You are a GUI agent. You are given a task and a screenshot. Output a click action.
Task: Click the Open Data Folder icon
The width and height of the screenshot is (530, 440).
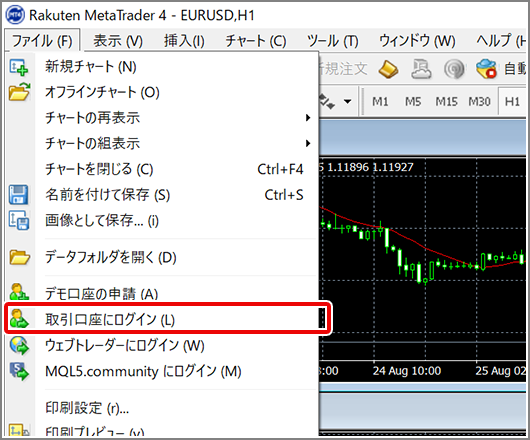click(20, 257)
